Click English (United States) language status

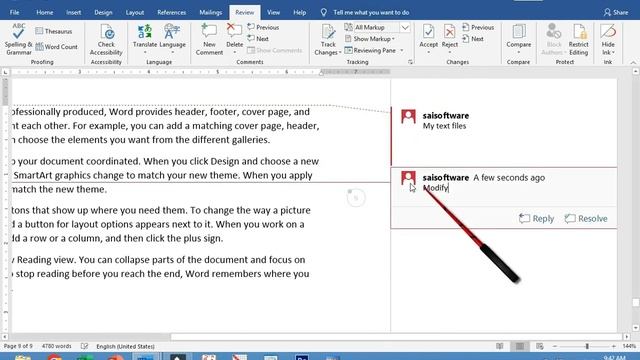point(125,346)
